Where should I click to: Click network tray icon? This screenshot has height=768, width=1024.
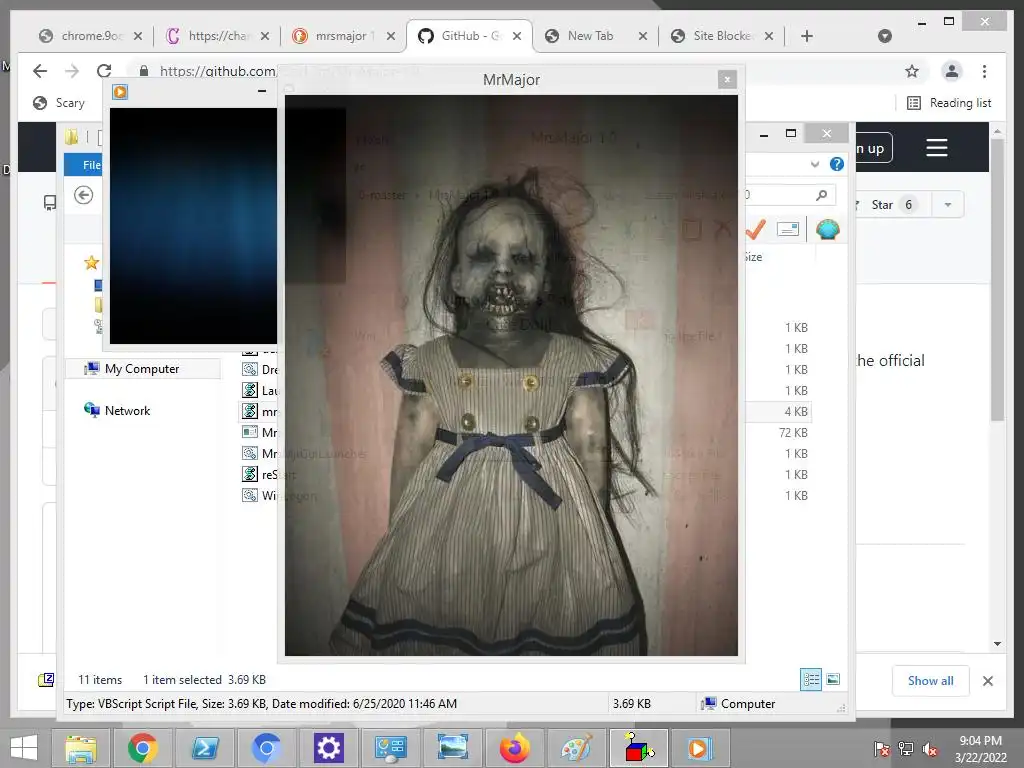(906, 749)
